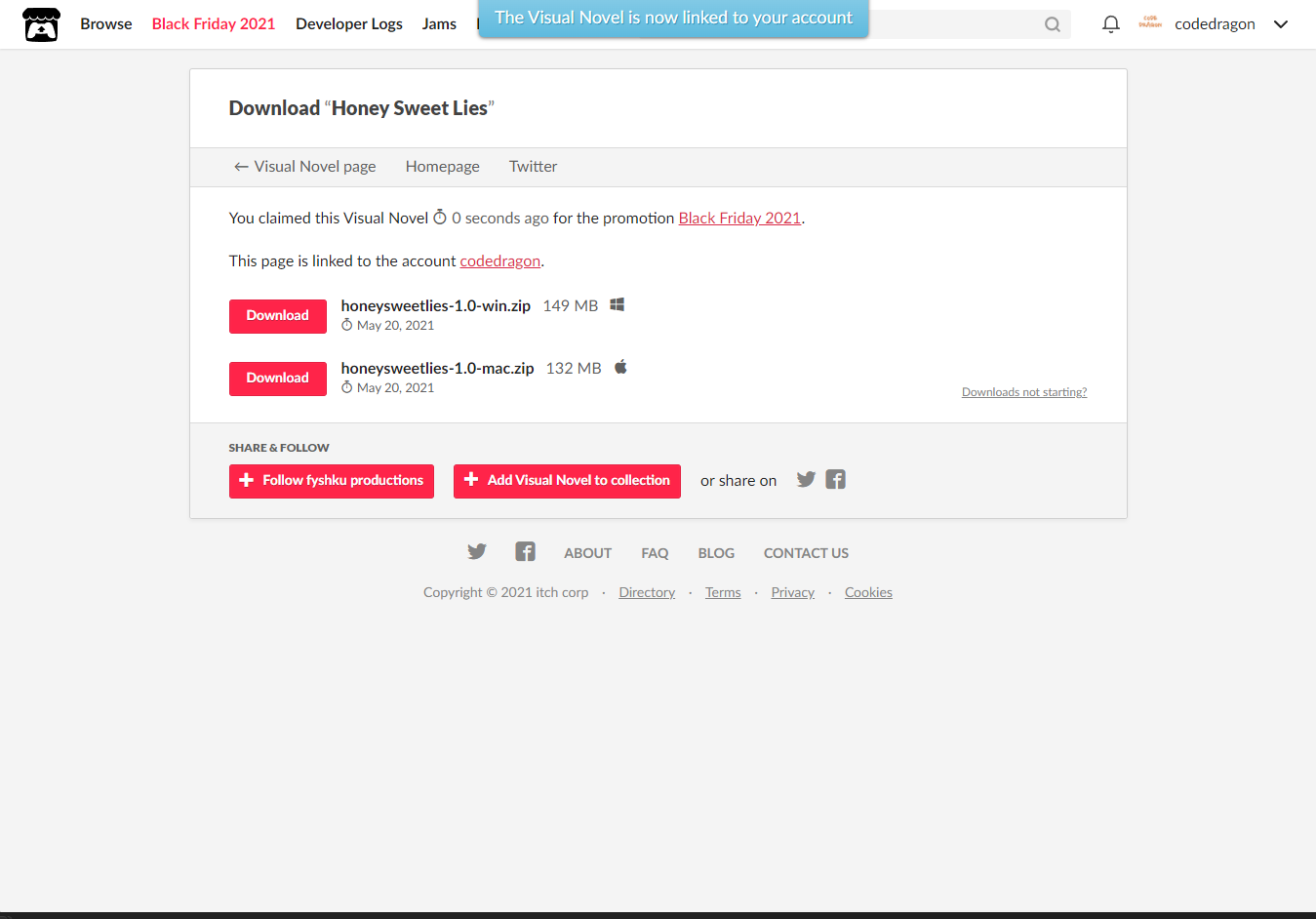Share on Facebook from share section
1316x919 pixels.
tap(836, 479)
